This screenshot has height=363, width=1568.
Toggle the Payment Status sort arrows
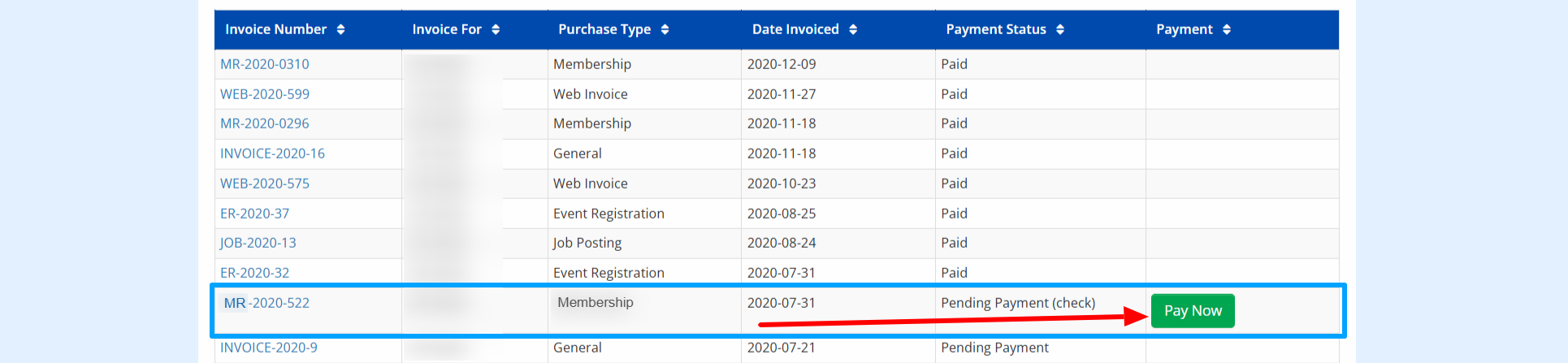click(x=1060, y=29)
